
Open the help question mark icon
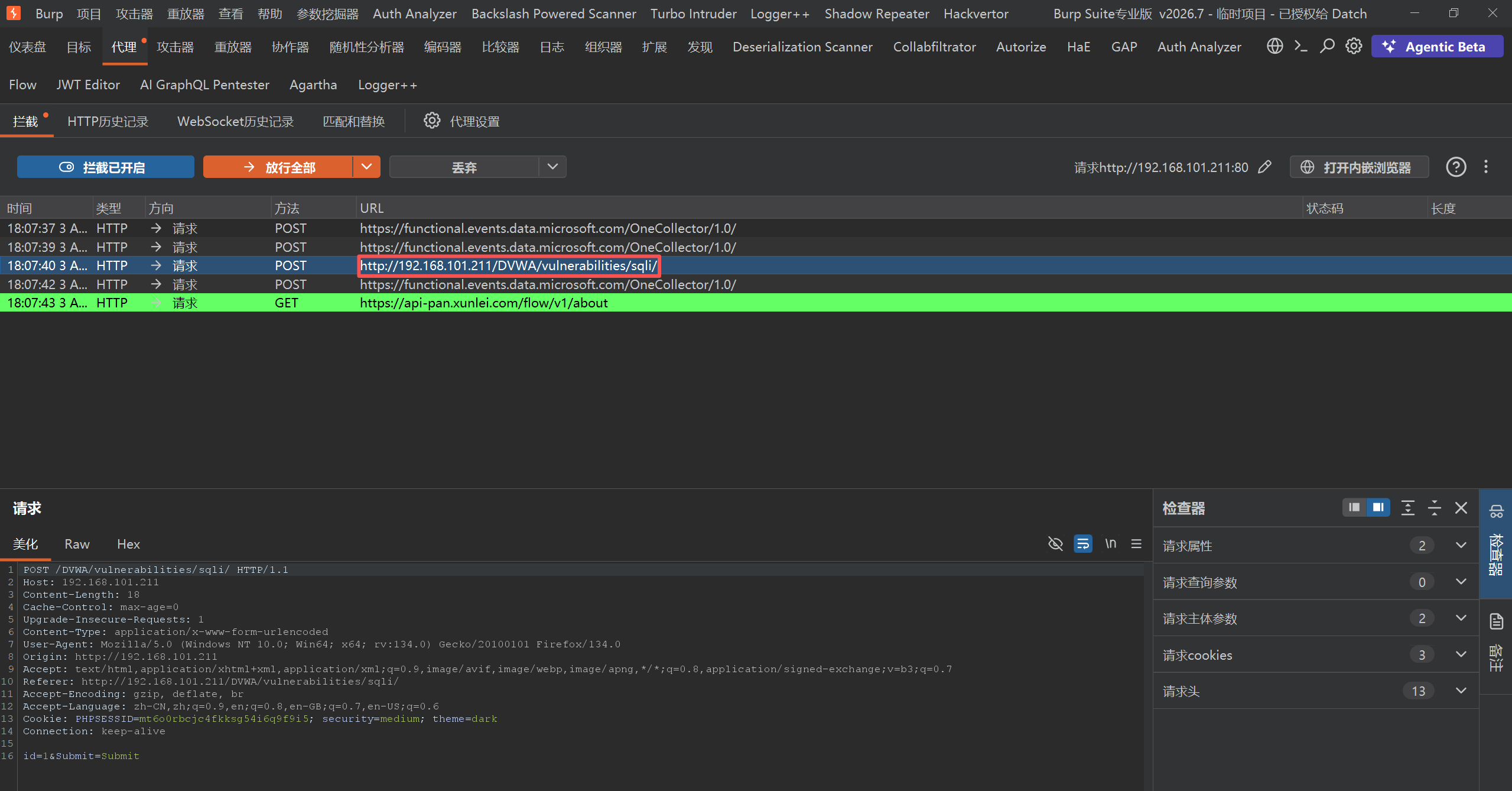coord(1456,167)
